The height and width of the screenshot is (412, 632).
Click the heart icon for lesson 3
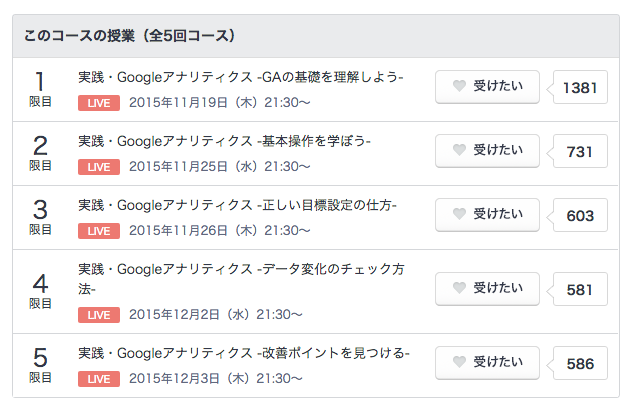tap(459, 214)
